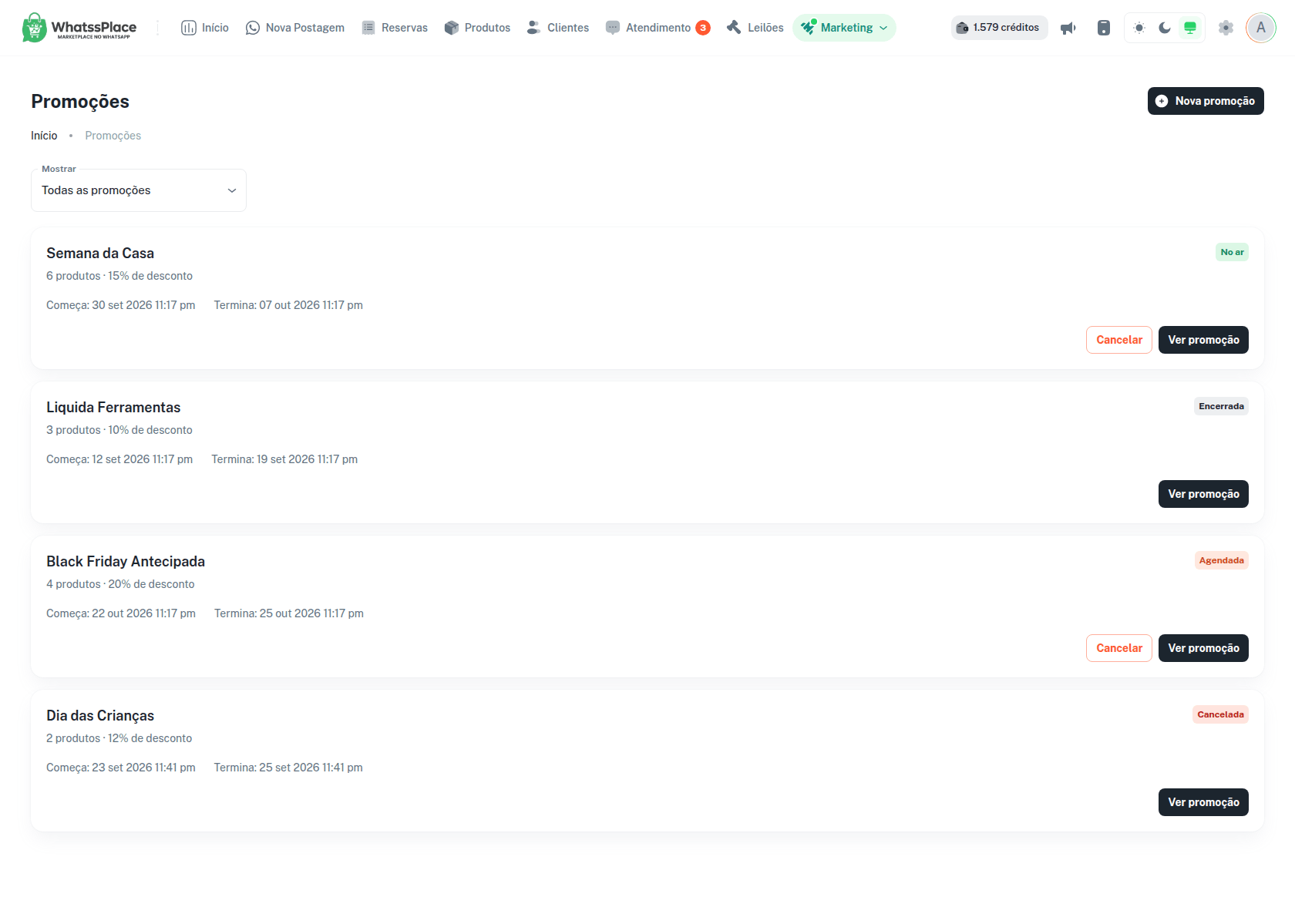This screenshot has height=924, width=1295.
Task: Click '4 produtos · 20% de desconto' text
Action: 120,584
